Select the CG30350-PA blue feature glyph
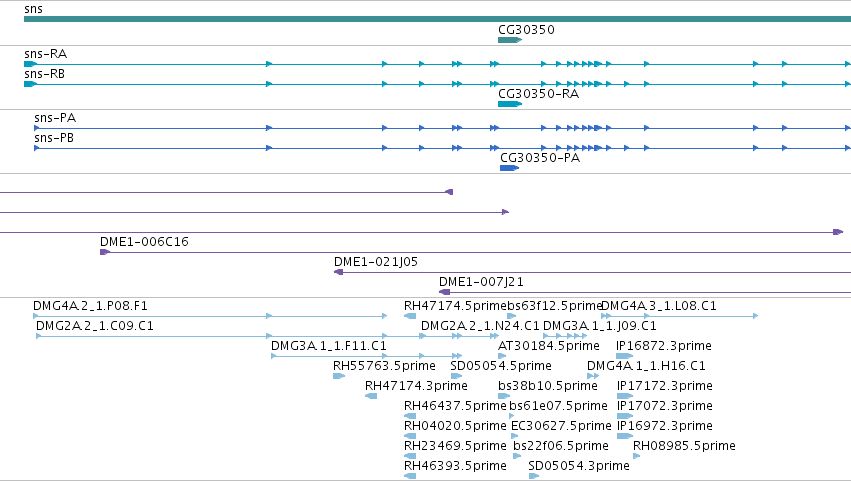The height and width of the screenshot is (481, 851). pos(509,168)
